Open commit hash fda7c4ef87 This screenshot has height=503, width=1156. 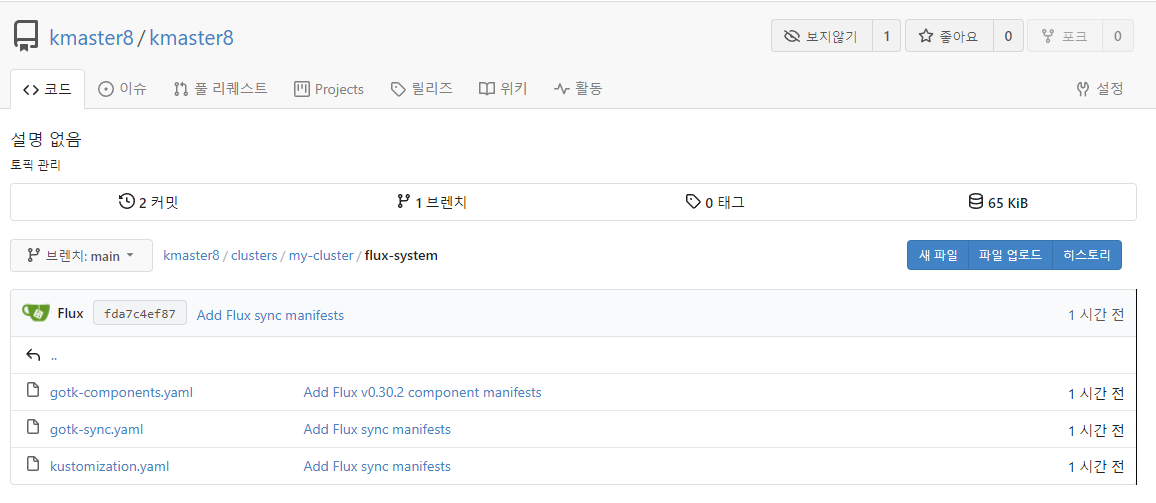(x=140, y=314)
